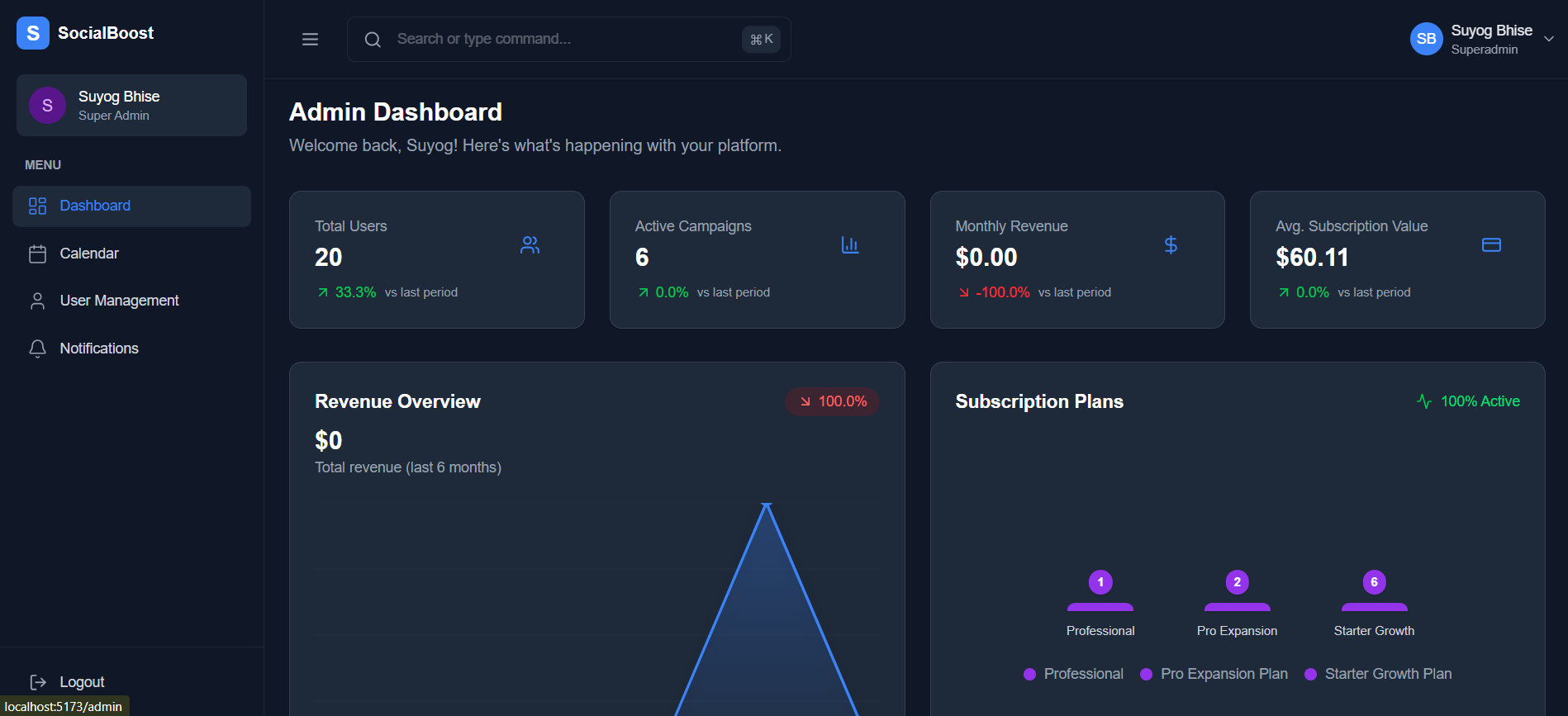Click the activity pulse icon near 100% Active
This screenshot has width=1568, height=716.
click(x=1423, y=401)
